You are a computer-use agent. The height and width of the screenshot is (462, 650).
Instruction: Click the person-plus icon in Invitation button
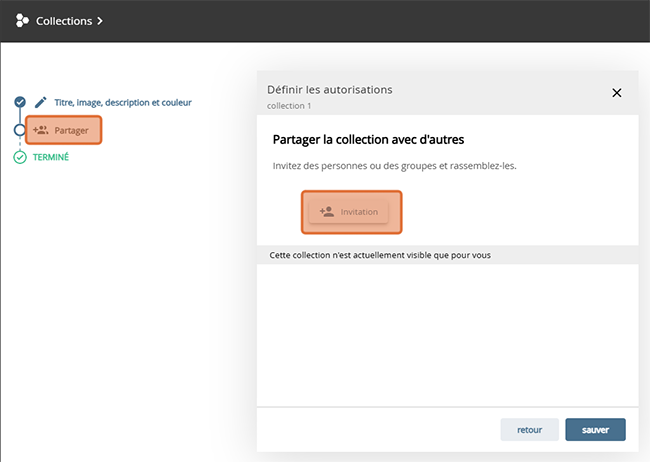pos(326,212)
